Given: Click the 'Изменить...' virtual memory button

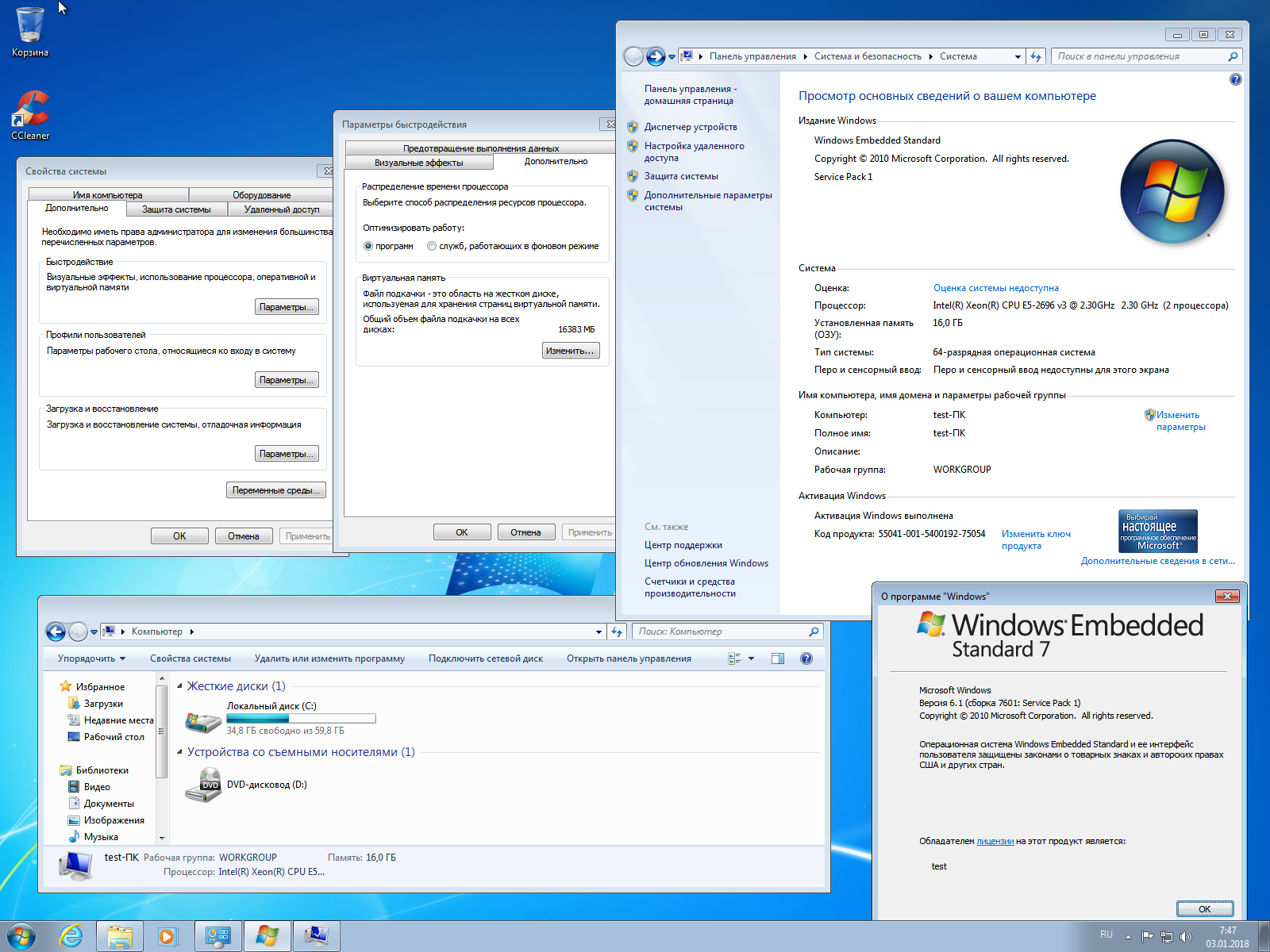Looking at the screenshot, I should [570, 351].
